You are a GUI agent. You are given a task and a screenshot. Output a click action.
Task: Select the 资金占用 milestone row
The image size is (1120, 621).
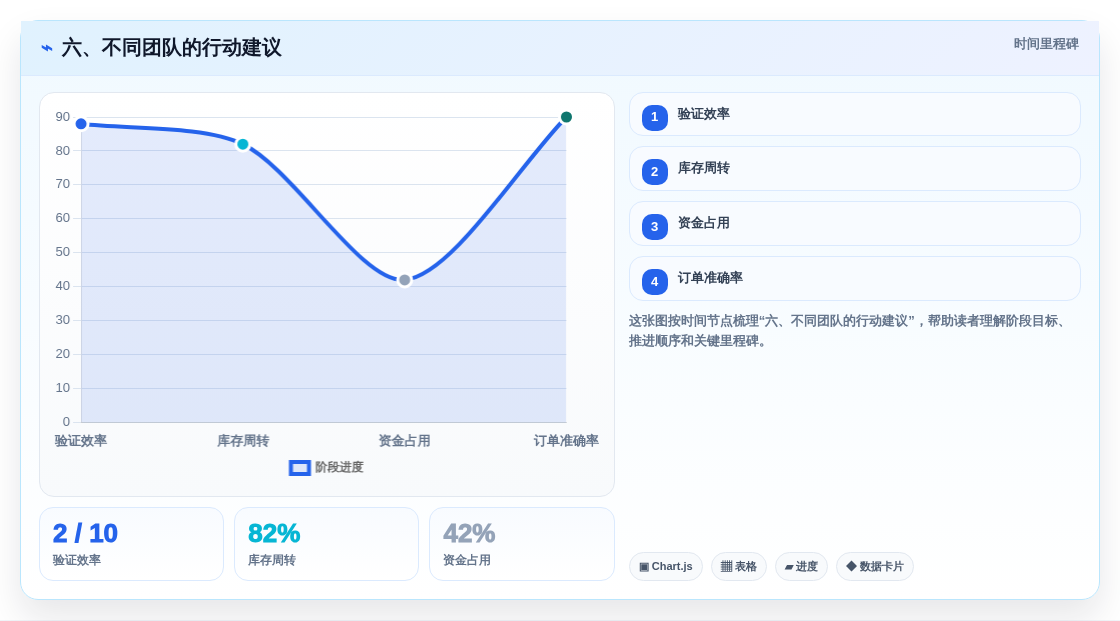[x=854, y=224]
